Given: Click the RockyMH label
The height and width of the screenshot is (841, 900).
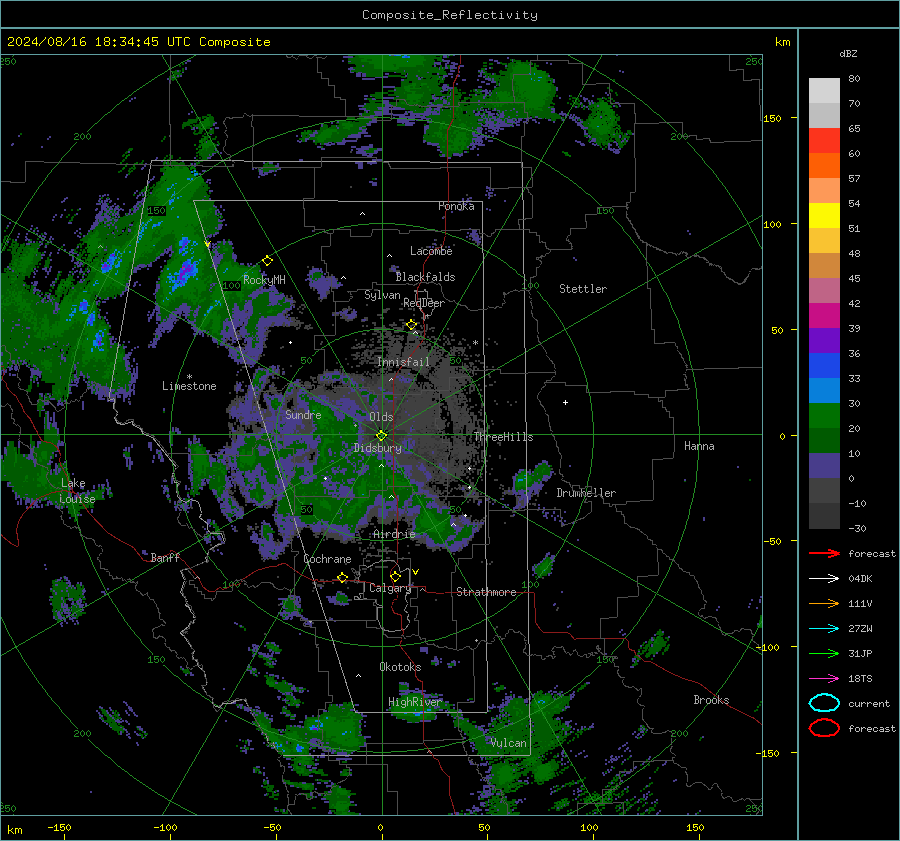Looking at the screenshot, I should [264, 280].
